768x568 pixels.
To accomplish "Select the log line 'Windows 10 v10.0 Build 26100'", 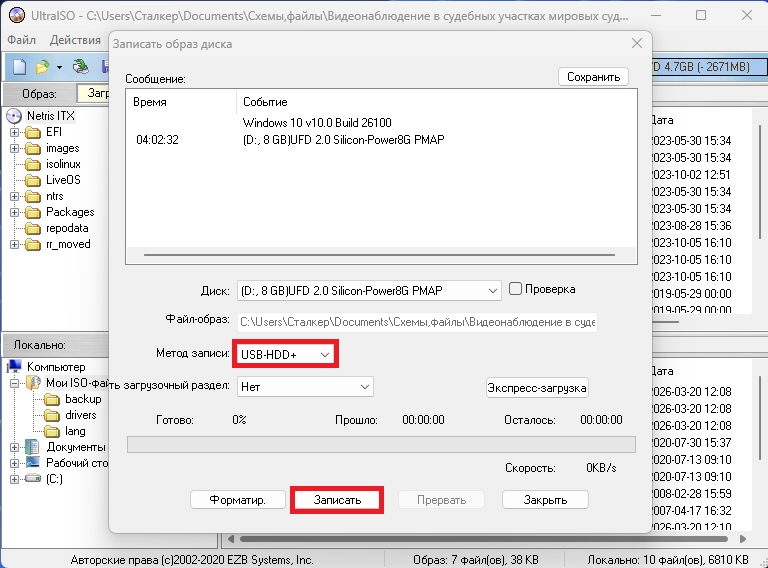I will tap(317, 122).
